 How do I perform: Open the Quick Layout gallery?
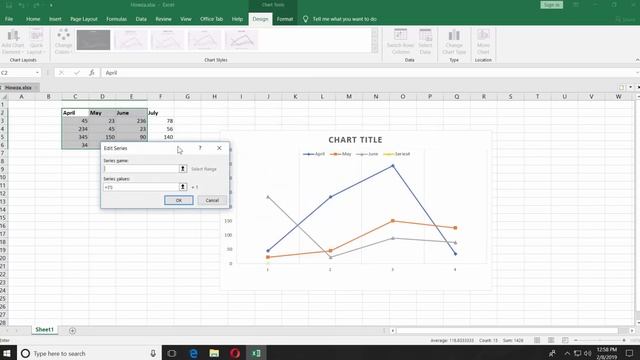36,42
